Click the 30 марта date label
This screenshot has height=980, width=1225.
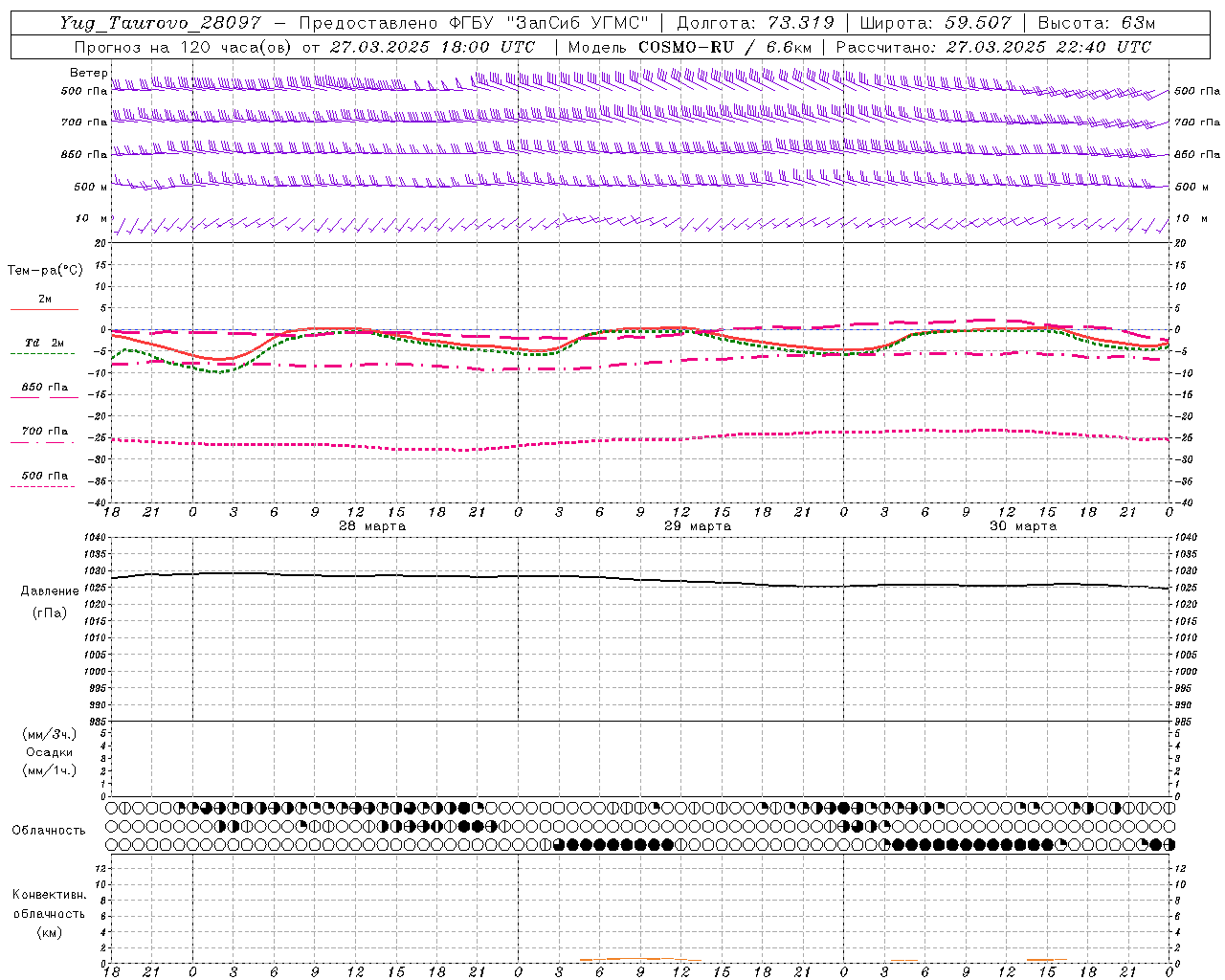[x=1023, y=526]
